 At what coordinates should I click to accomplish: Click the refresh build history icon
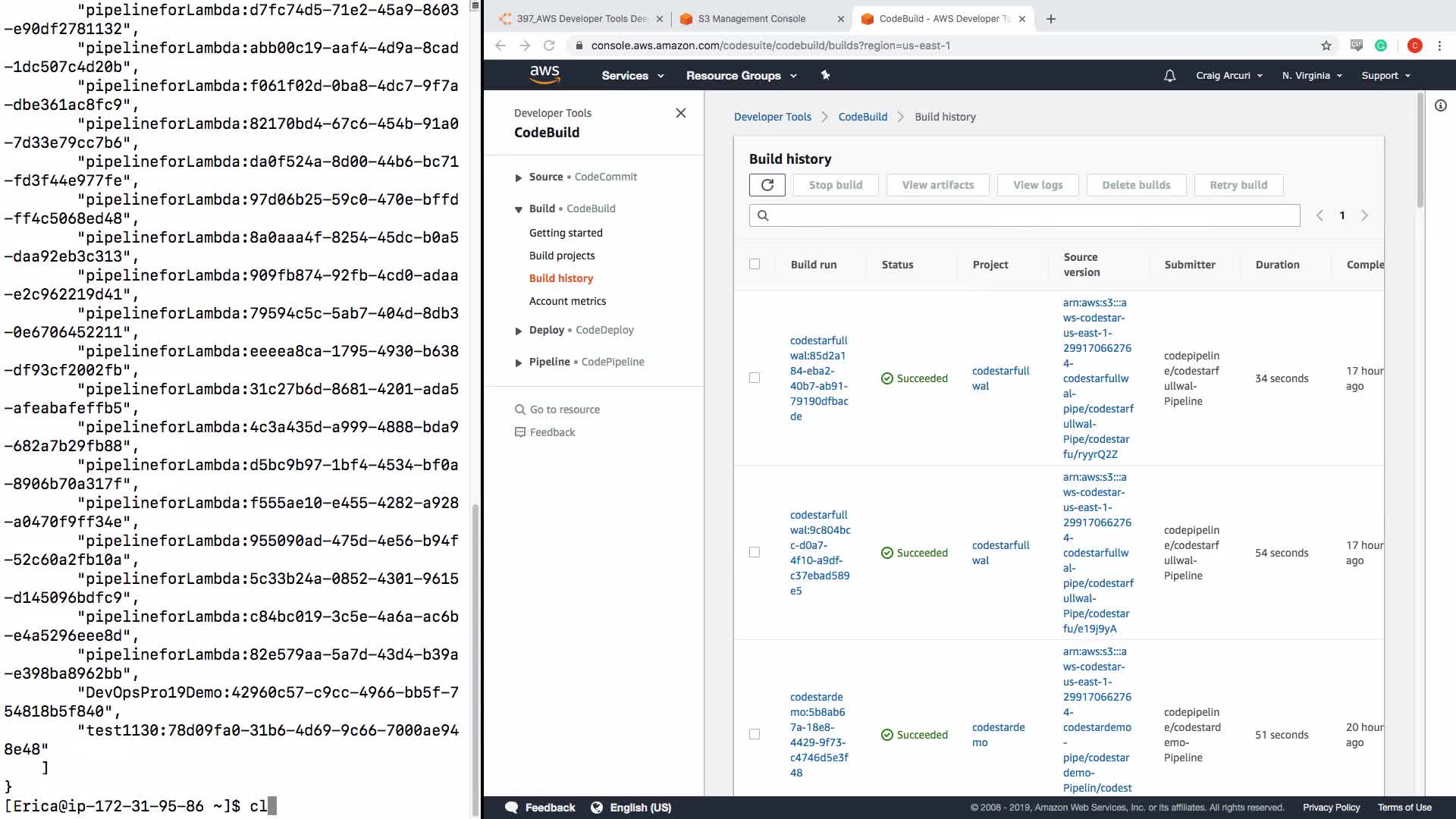(x=767, y=185)
